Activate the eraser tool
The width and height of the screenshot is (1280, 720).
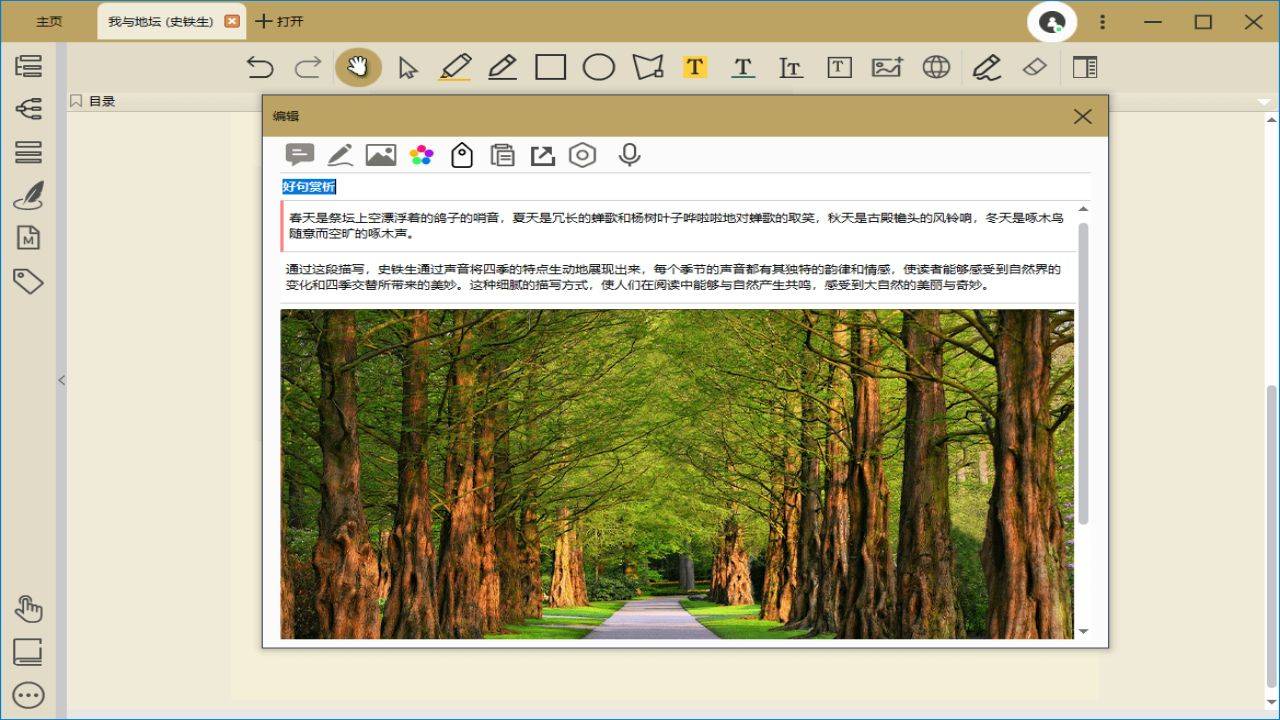1034,66
